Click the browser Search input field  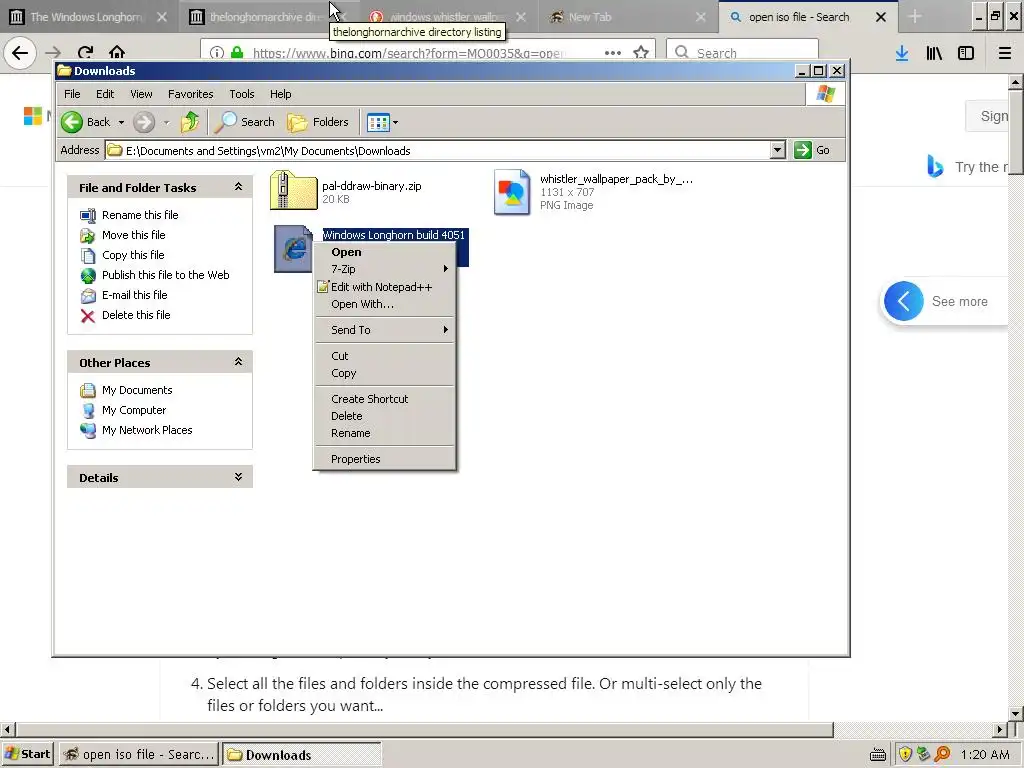pos(742,53)
